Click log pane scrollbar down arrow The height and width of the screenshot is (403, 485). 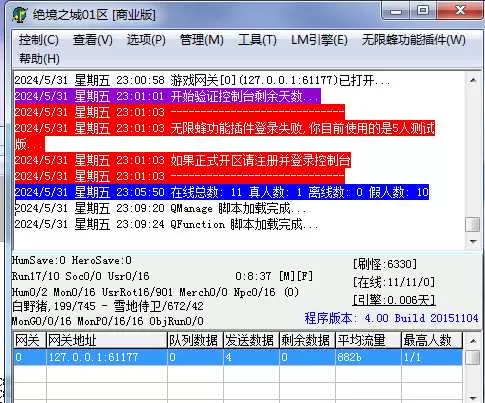(472, 241)
